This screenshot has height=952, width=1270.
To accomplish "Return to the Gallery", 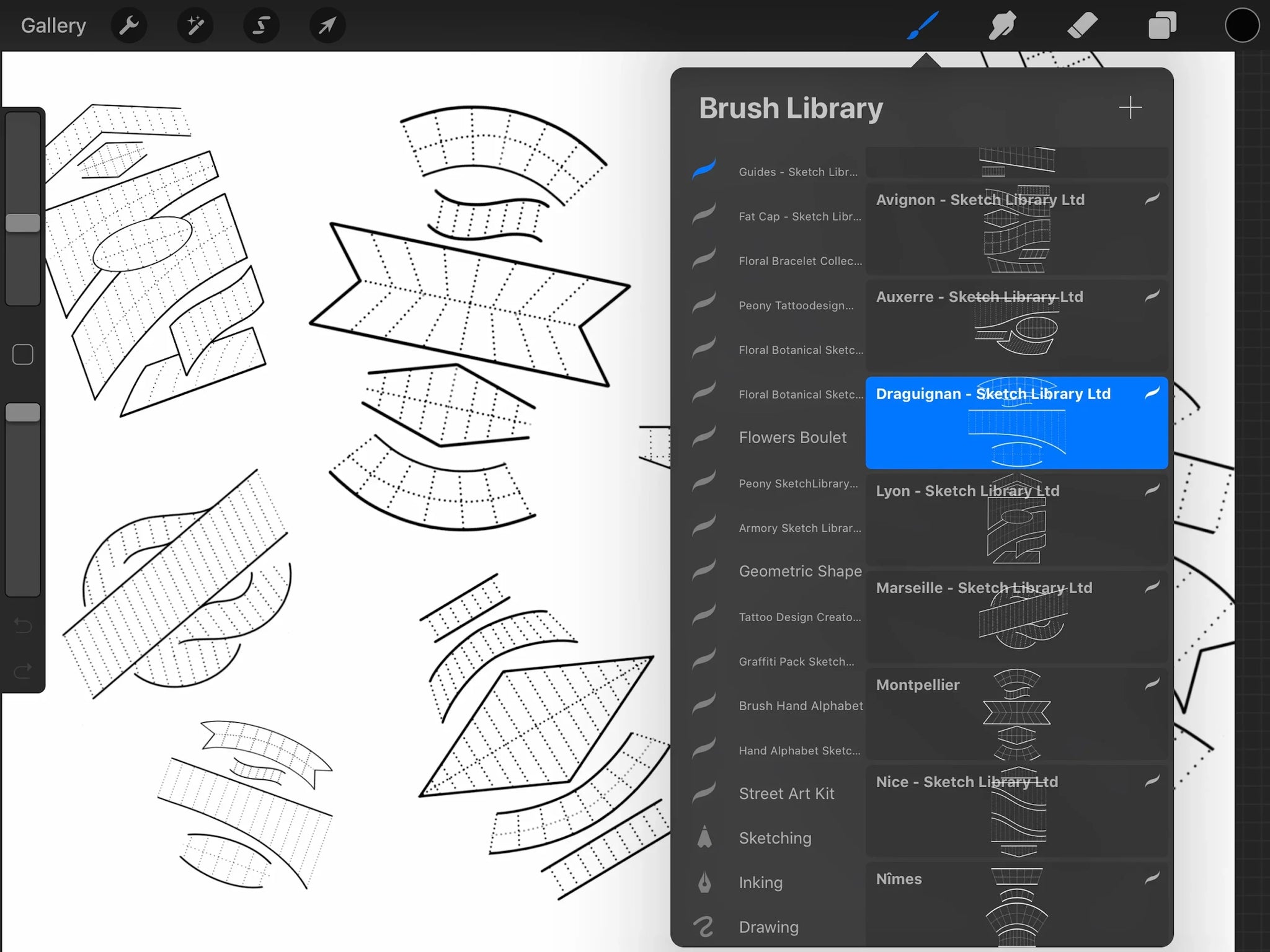I will (53, 25).
